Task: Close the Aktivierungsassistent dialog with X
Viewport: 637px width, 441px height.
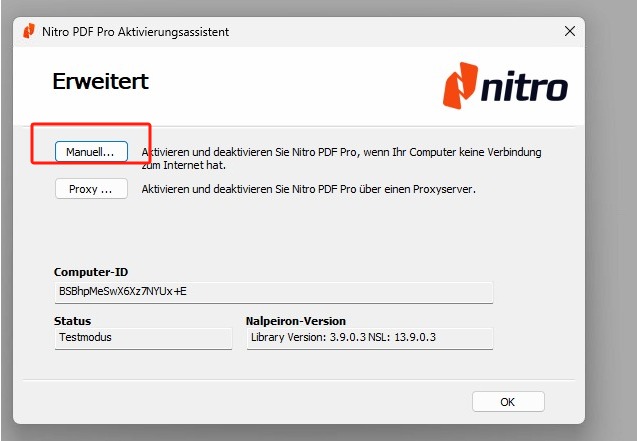Action: [x=570, y=31]
